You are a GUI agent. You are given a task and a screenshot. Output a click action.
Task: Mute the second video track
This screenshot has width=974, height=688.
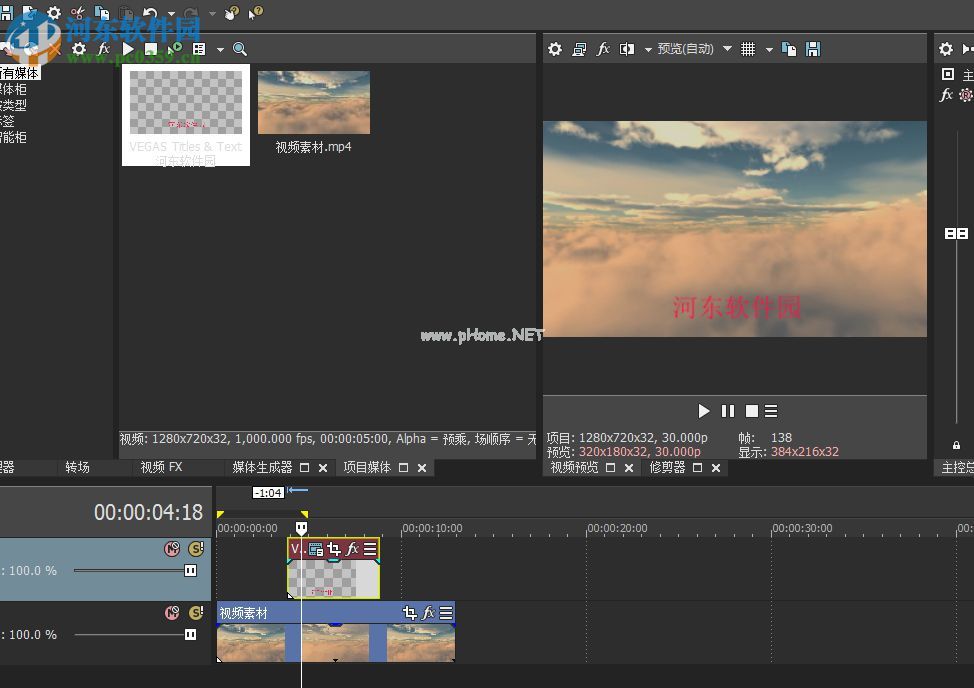pyautogui.click(x=172, y=613)
